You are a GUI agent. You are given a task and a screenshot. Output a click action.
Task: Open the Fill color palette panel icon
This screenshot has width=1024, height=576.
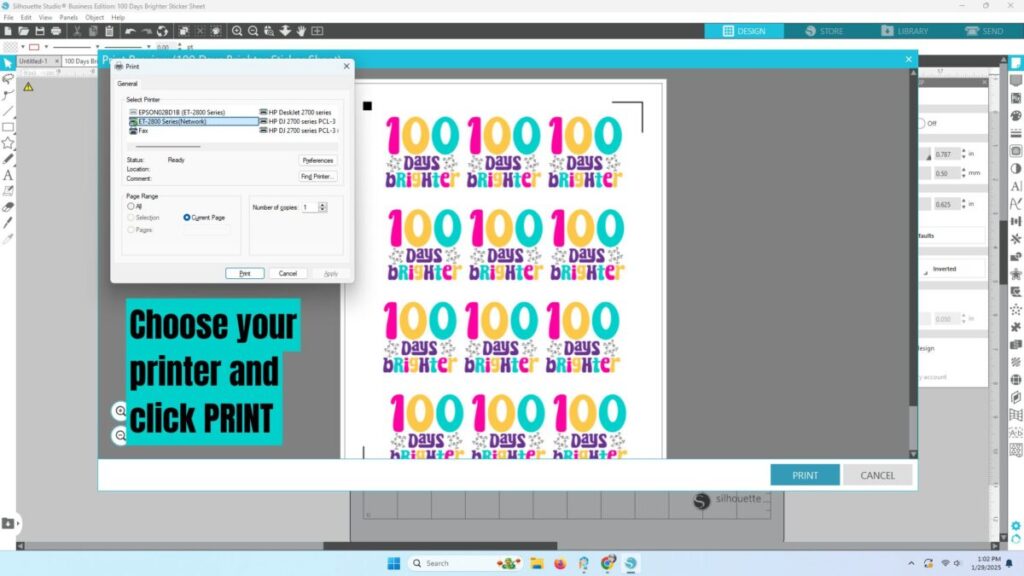pyautogui.click(x=1016, y=116)
